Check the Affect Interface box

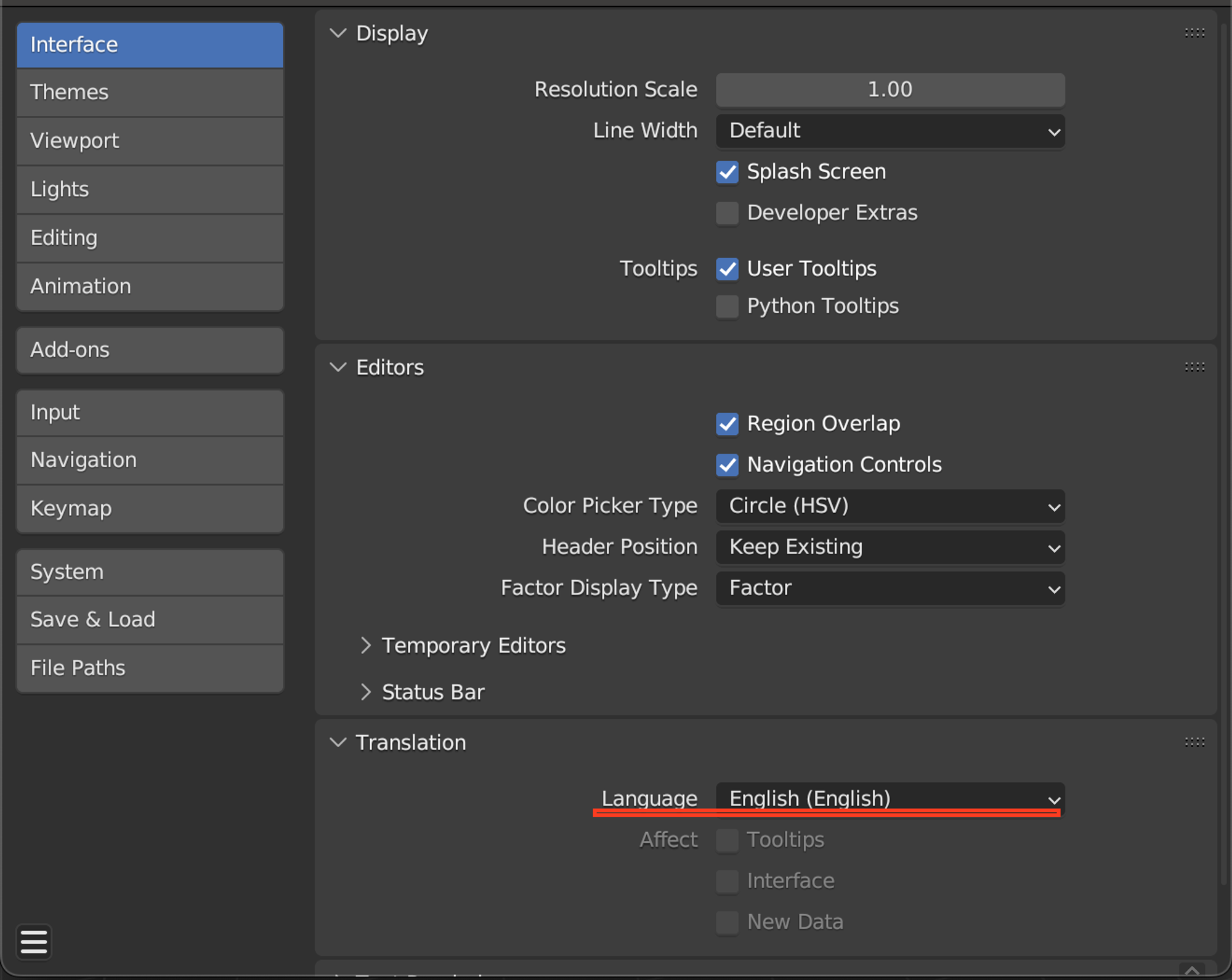pos(727,881)
